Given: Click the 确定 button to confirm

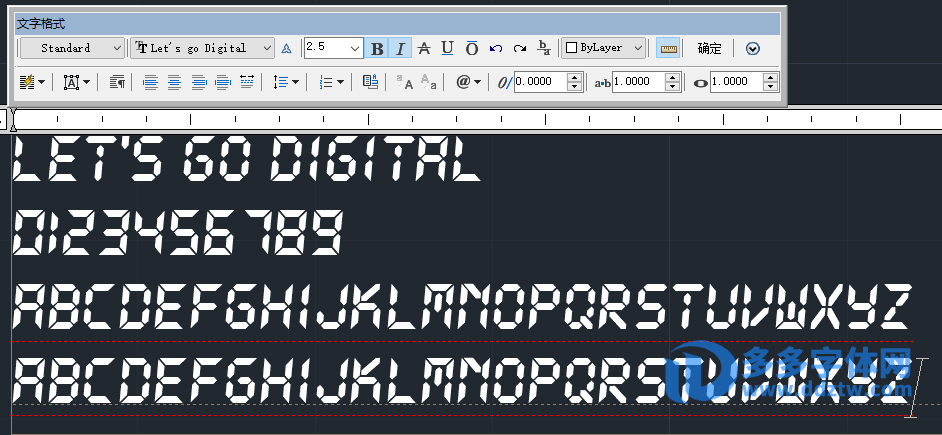Looking at the screenshot, I should [x=709, y=48].
